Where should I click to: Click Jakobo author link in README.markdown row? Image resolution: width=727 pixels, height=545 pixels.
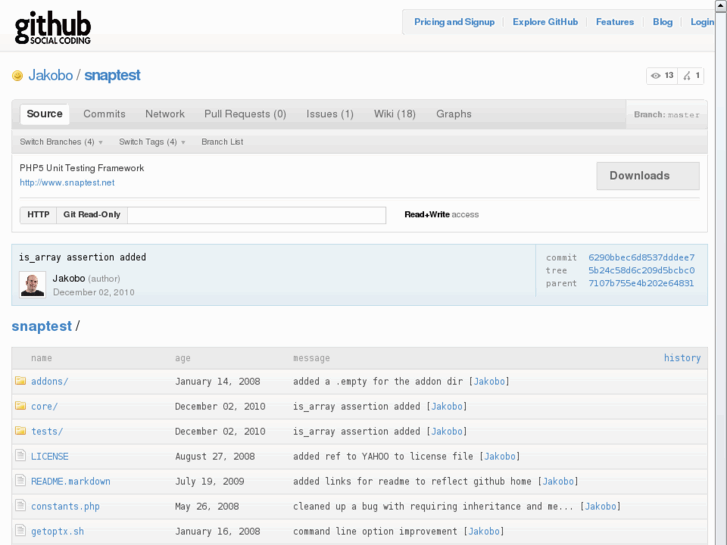coord(558,481)
